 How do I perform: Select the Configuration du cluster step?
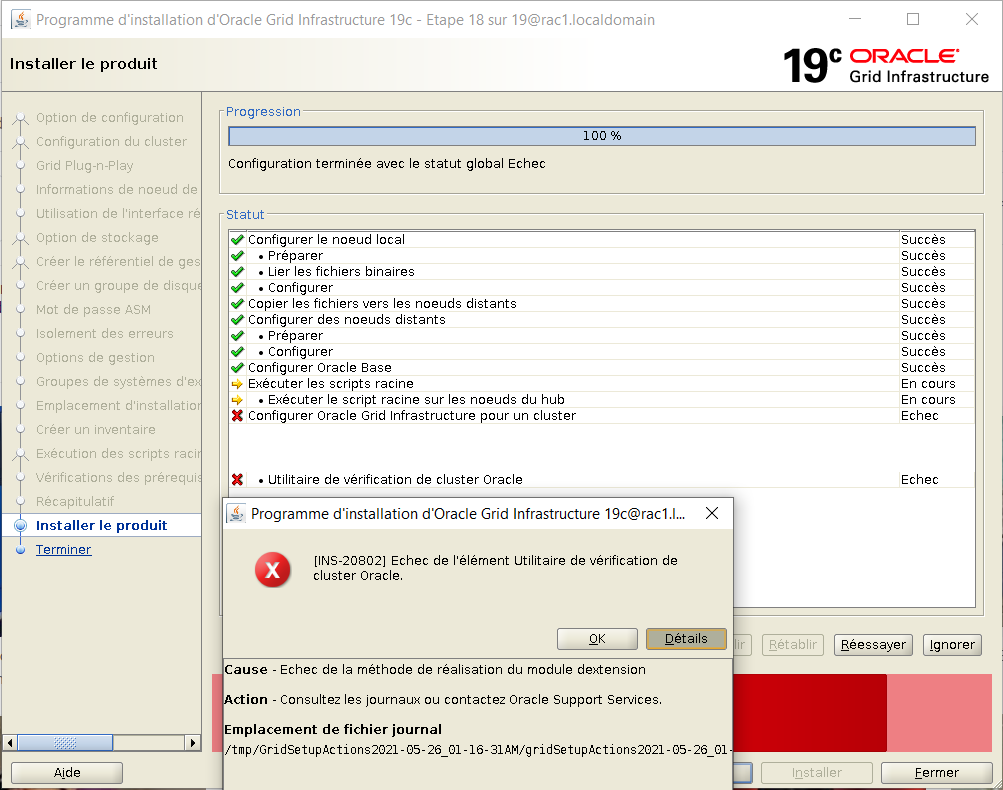111,142
